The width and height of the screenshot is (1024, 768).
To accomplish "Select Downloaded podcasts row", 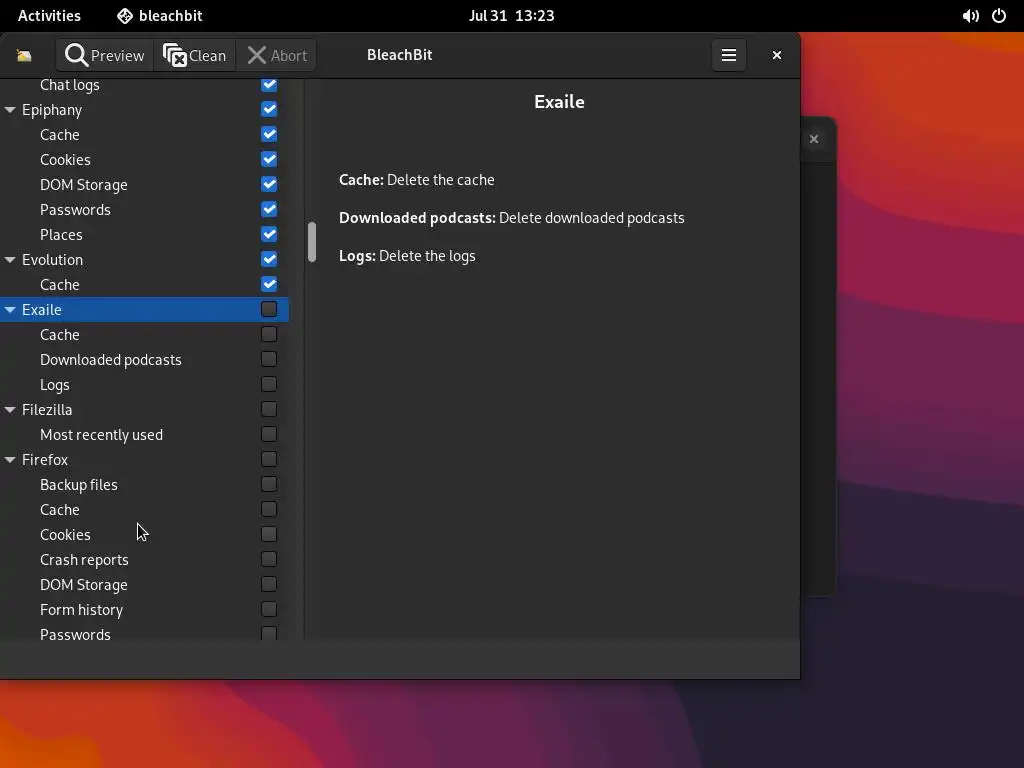I will [x=144, y=360].
